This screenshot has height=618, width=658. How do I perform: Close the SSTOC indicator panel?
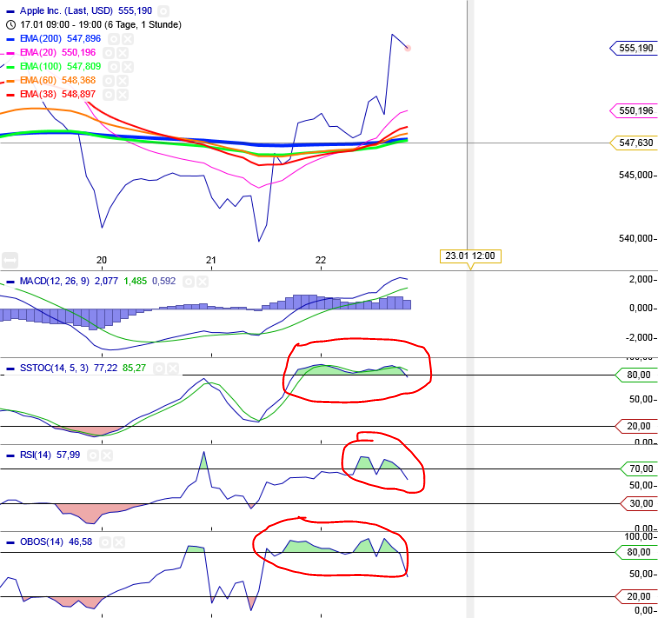click(172, 369)
